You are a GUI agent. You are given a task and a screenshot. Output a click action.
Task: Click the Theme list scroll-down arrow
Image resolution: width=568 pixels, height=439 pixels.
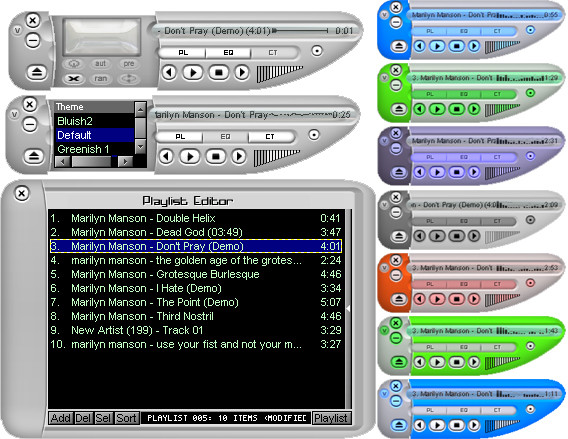point(141,147)
